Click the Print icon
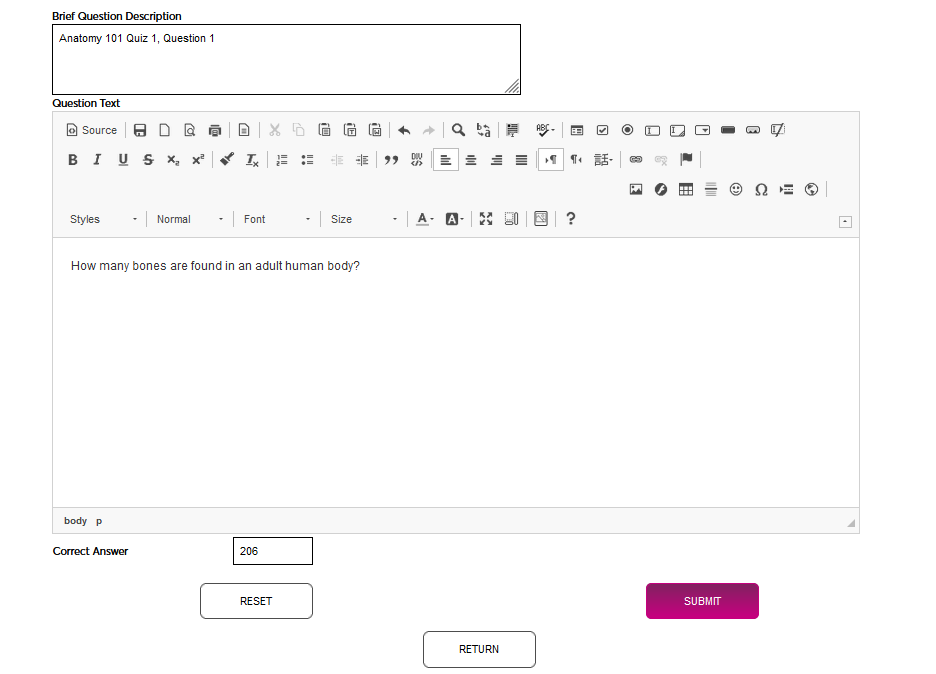 tap(215, 130)
